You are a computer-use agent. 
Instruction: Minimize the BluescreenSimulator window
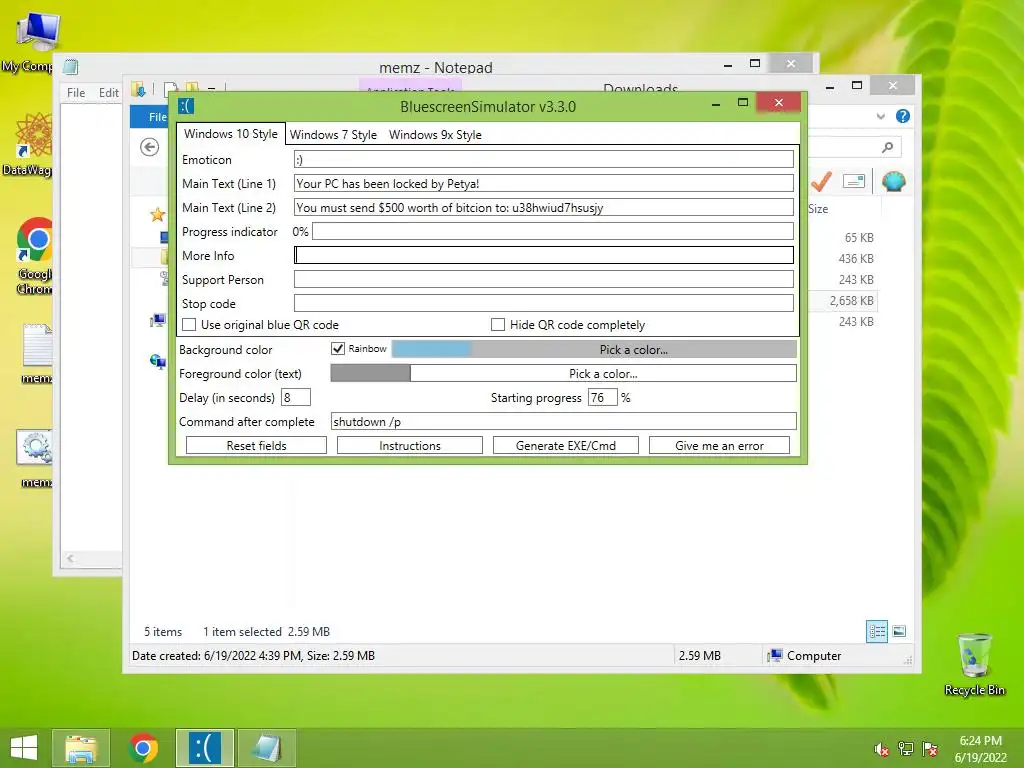[x=716, y=103]
